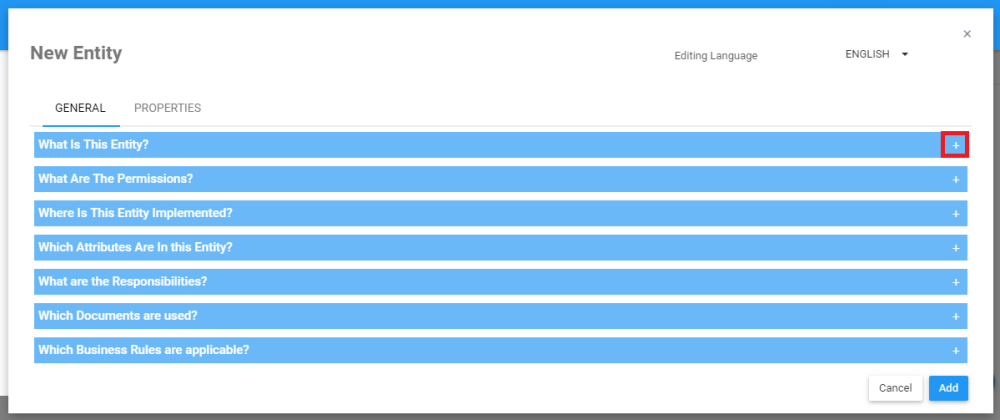
Task: Switch to the PROPERTIES tab
Action: coord(167,108)
